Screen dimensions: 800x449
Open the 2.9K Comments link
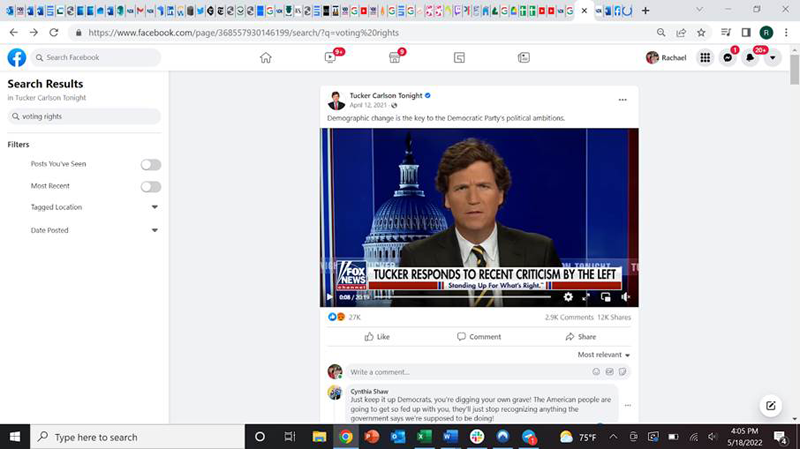pos(569,317)
